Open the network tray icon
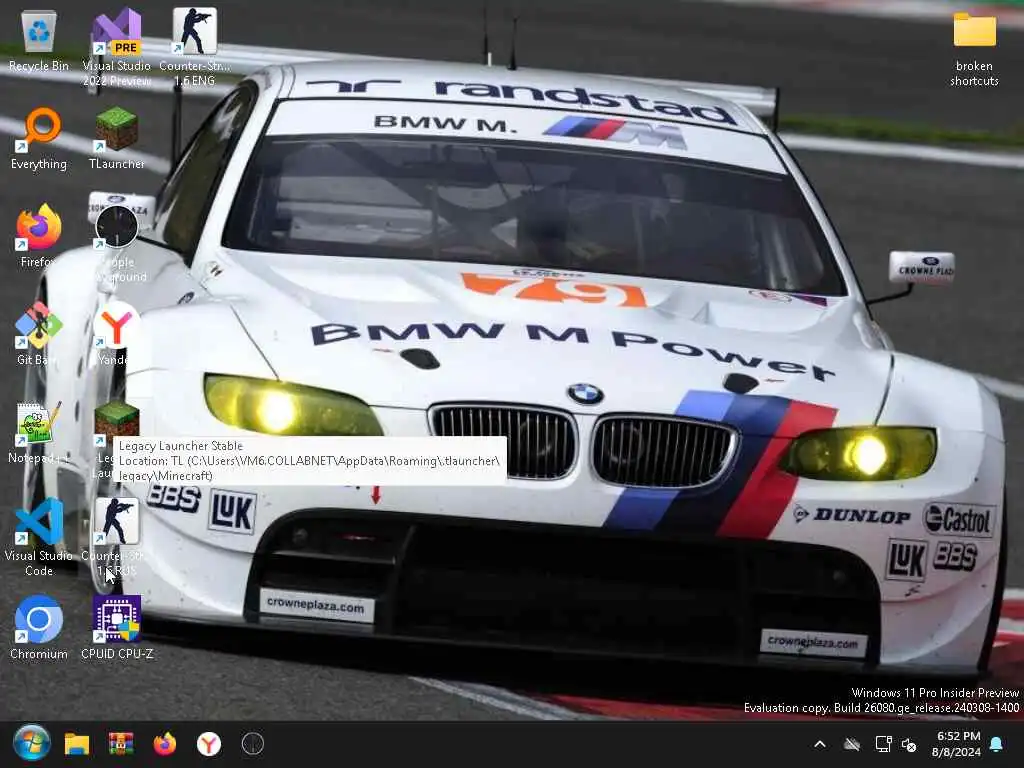Viewport: 1024px width, 768px height. point(883,744)
